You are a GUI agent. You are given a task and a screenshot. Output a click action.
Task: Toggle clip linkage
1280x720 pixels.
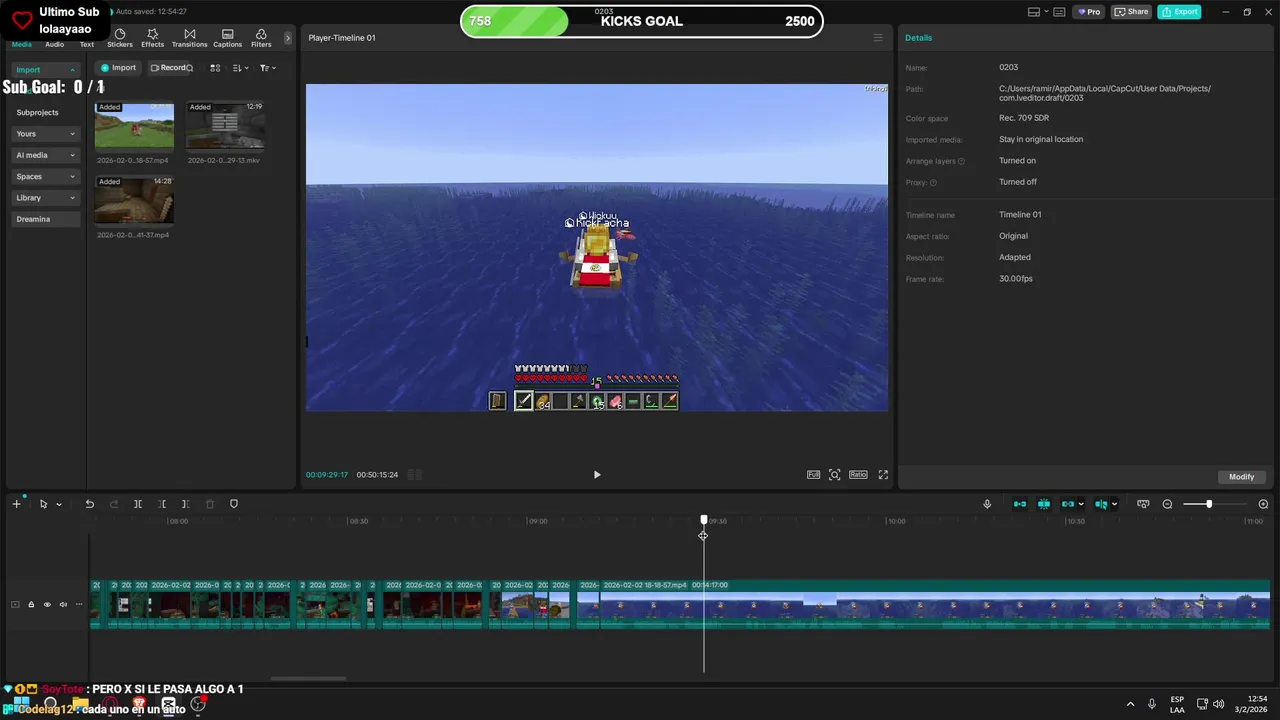click(1068, 504)
